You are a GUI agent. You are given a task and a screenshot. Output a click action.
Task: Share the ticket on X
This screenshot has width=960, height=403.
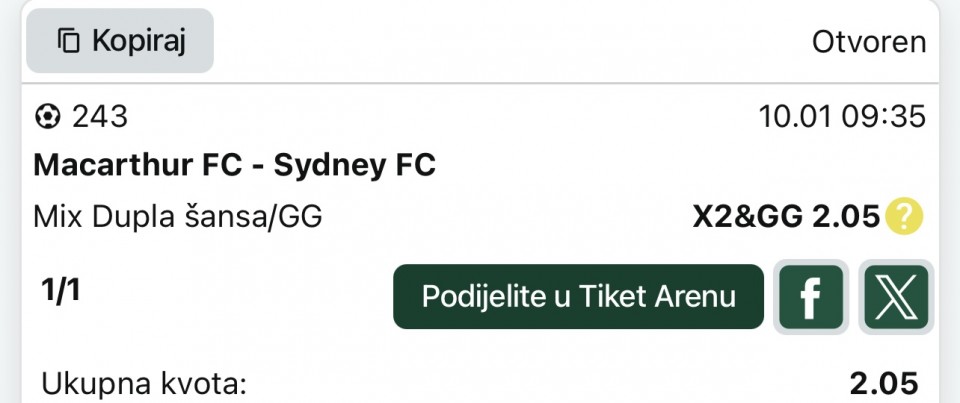895,297
